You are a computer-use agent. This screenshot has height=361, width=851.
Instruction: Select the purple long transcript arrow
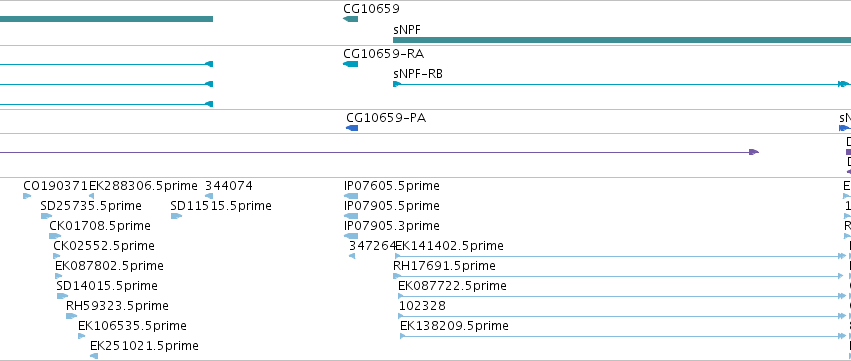379,152
